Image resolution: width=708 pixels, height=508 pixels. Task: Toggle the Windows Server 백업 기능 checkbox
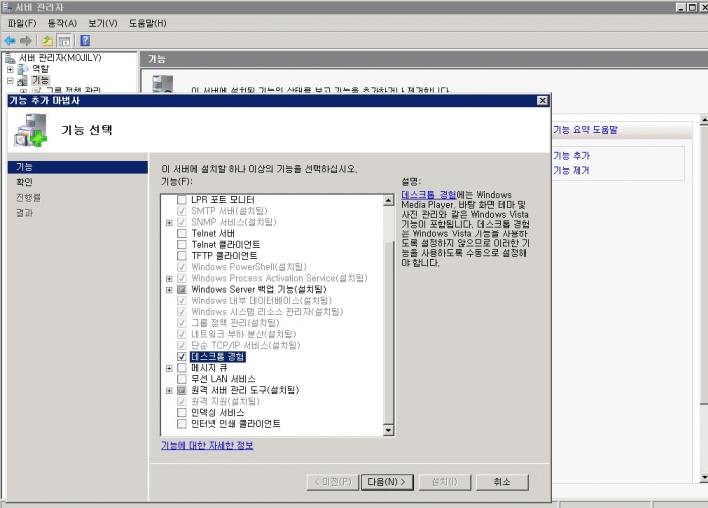(x=182, y=289)
